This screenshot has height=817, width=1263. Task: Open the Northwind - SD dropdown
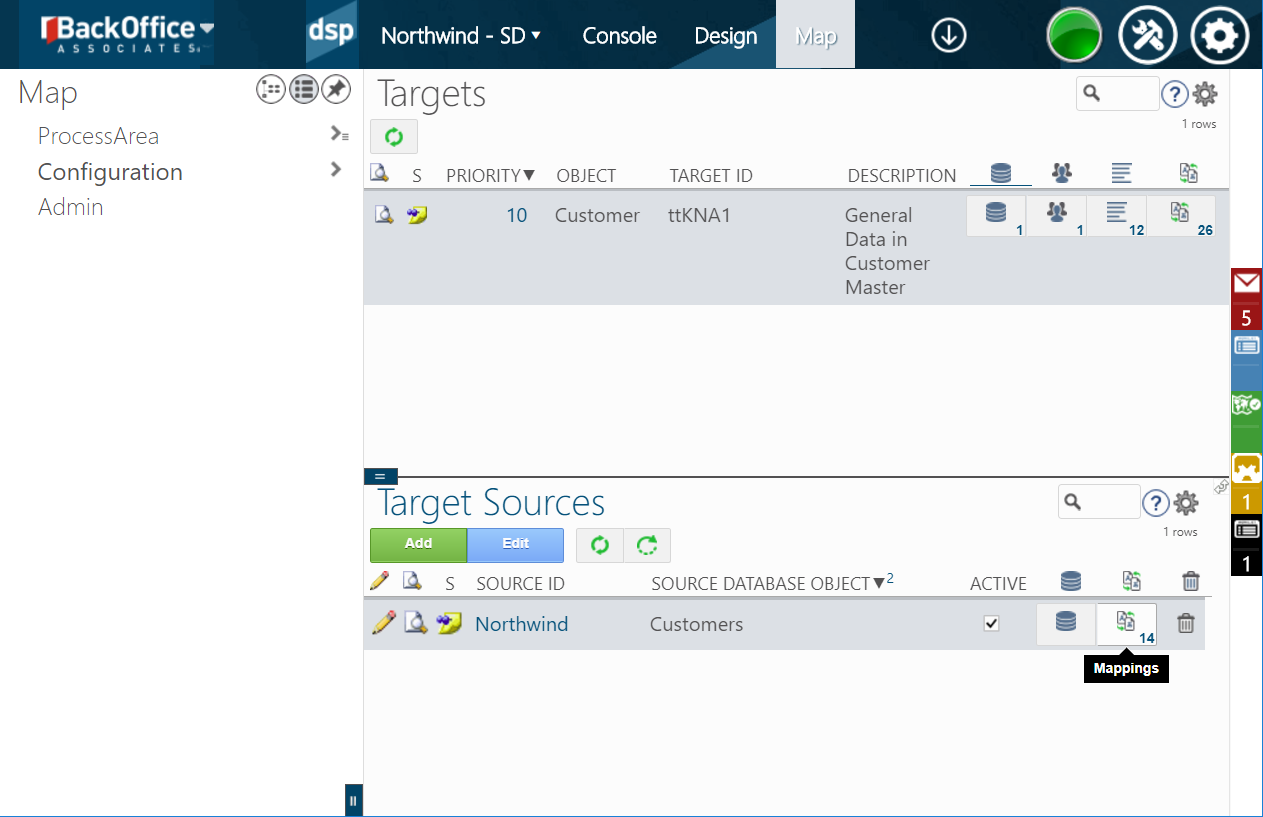460,36
